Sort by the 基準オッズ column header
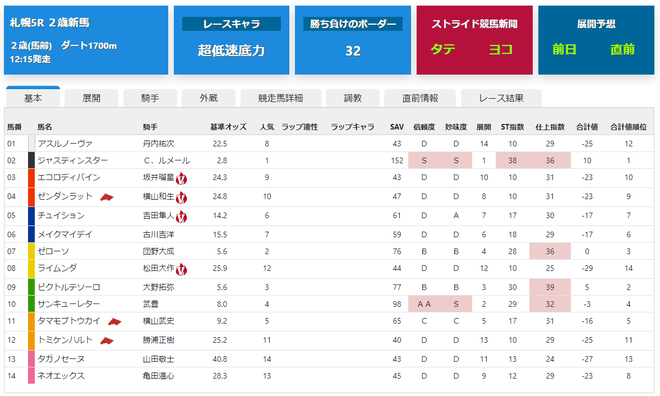Screen dimensions: 660x396 pyautogui.click(x=228, y=127)
